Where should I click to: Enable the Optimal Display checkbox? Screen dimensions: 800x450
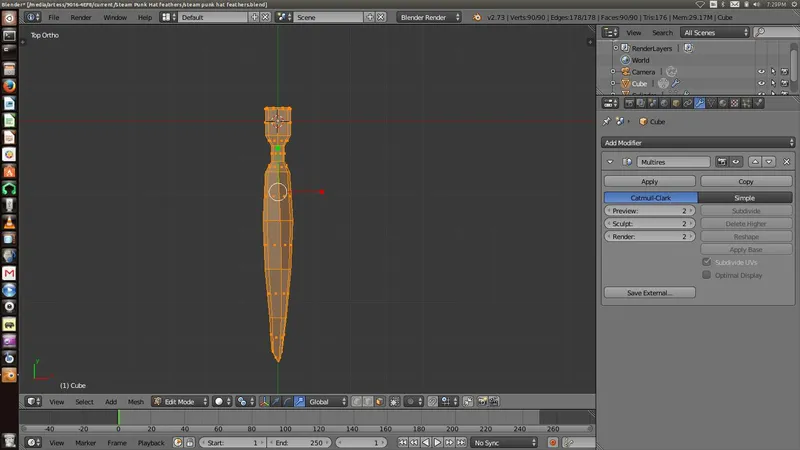point(707,274)
